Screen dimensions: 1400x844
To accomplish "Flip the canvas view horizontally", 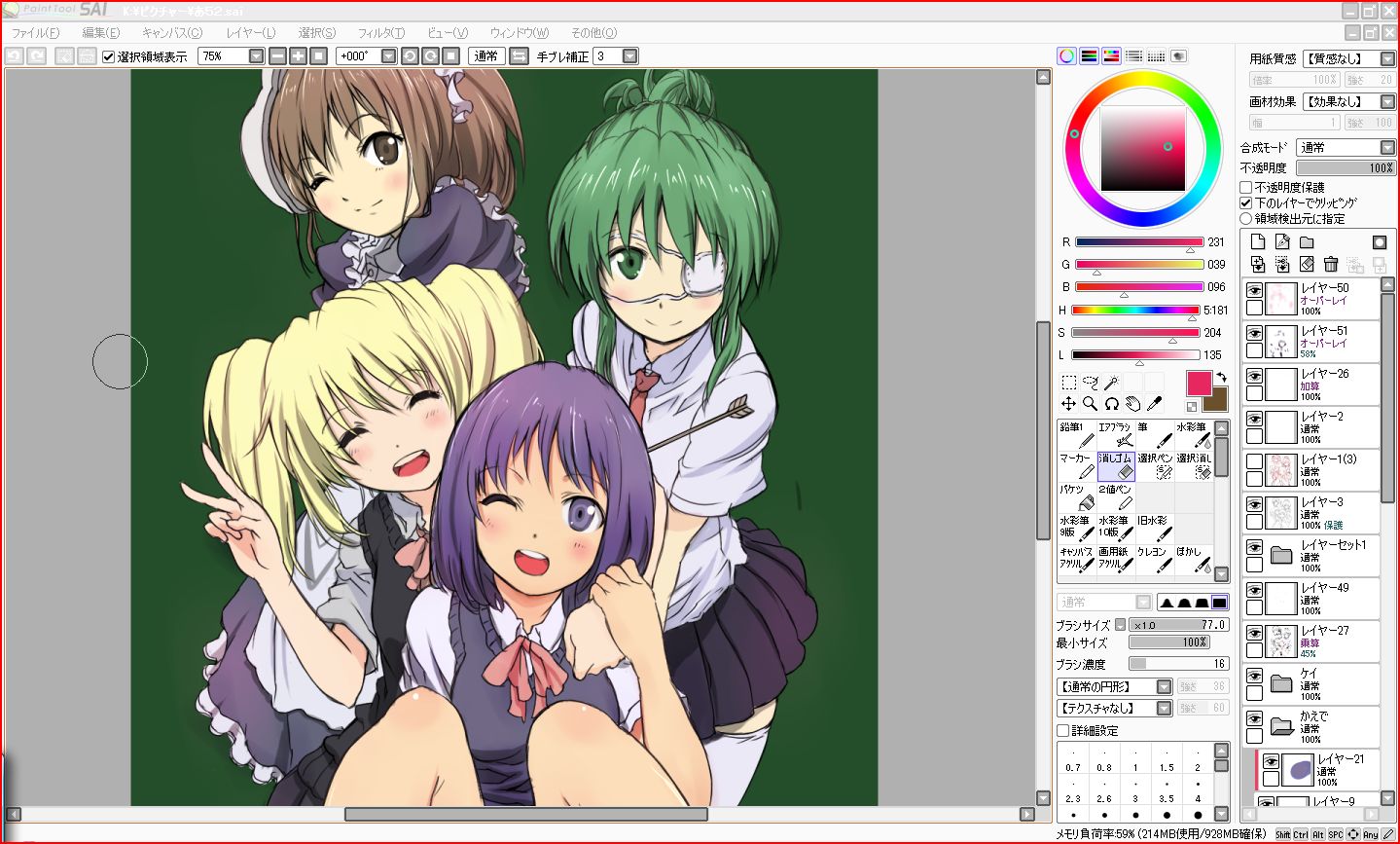I will pyautogui.click(x=519, y=56).
